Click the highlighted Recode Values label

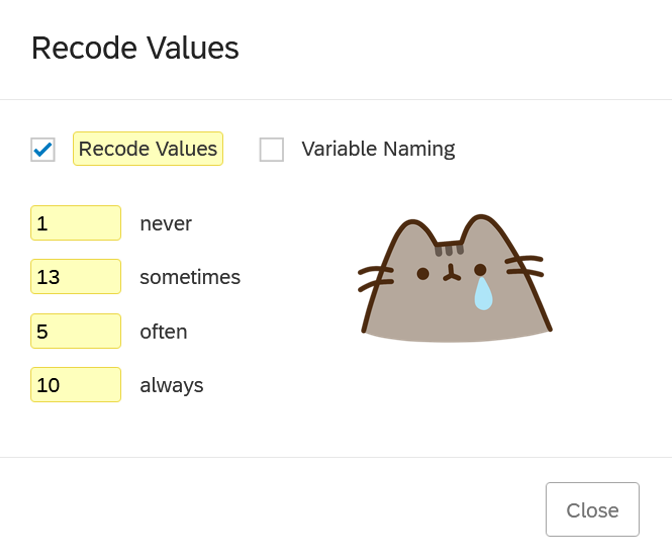coord(148,149)
